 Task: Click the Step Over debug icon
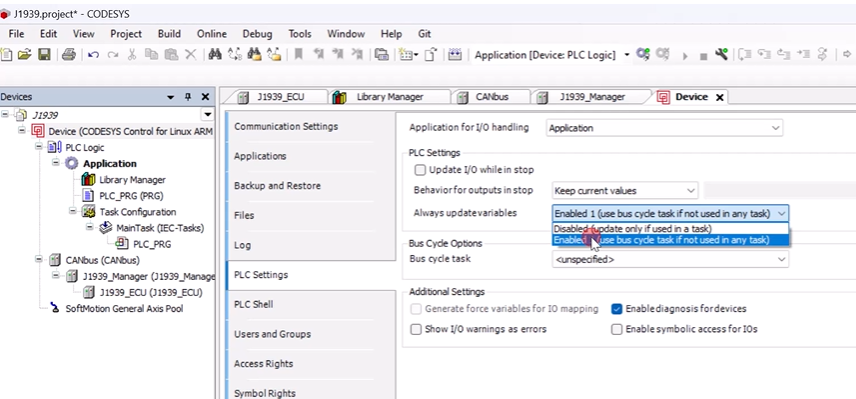[745, 55]
